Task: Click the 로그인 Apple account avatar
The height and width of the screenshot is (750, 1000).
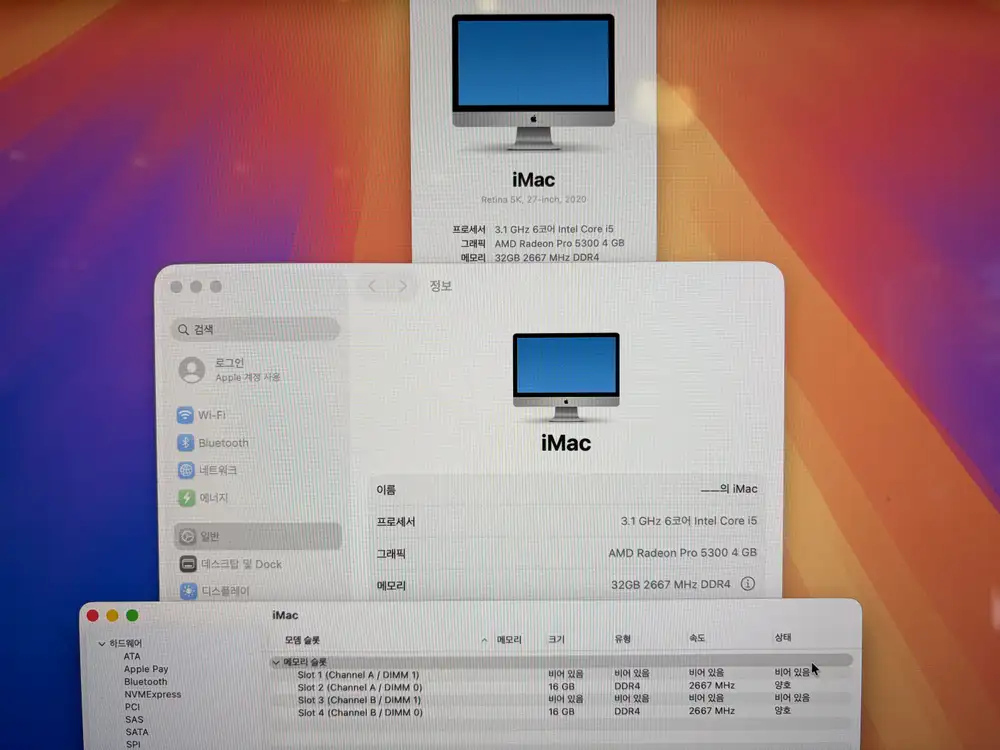Action: 192,370
